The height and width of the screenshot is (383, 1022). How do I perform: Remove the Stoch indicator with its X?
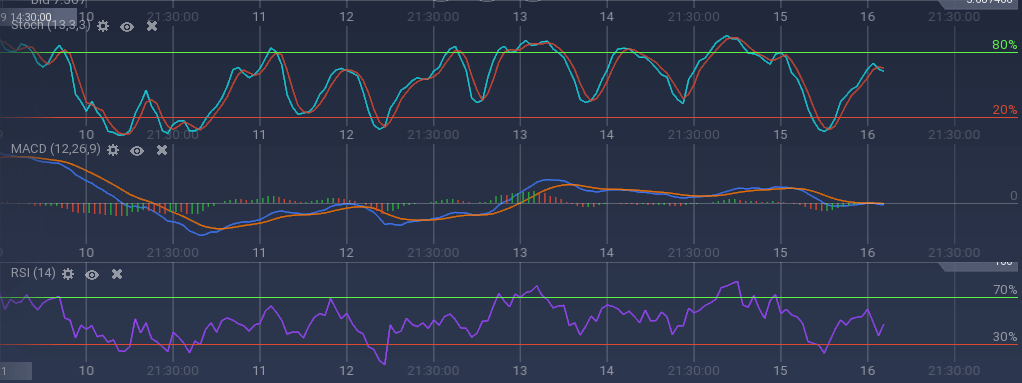pos(151,26)
